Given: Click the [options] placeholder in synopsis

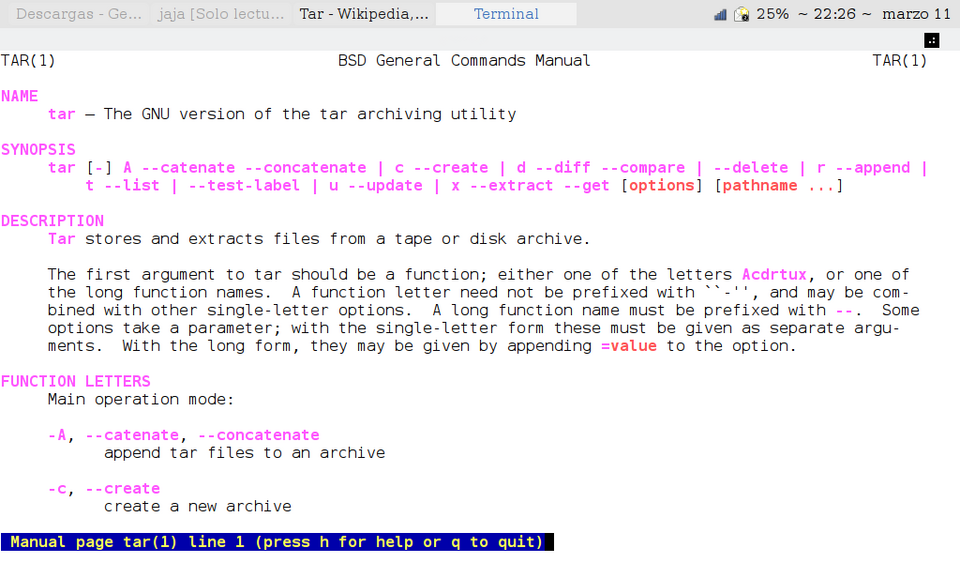Looking at the screenshot, I should [662, 185].
